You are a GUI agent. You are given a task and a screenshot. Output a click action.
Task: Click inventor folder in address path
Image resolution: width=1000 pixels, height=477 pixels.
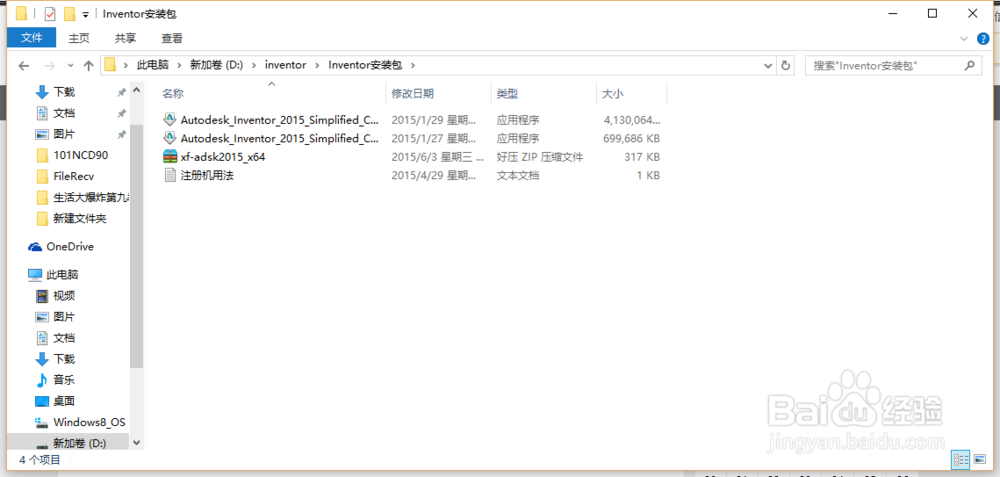[x=286, y=65]
